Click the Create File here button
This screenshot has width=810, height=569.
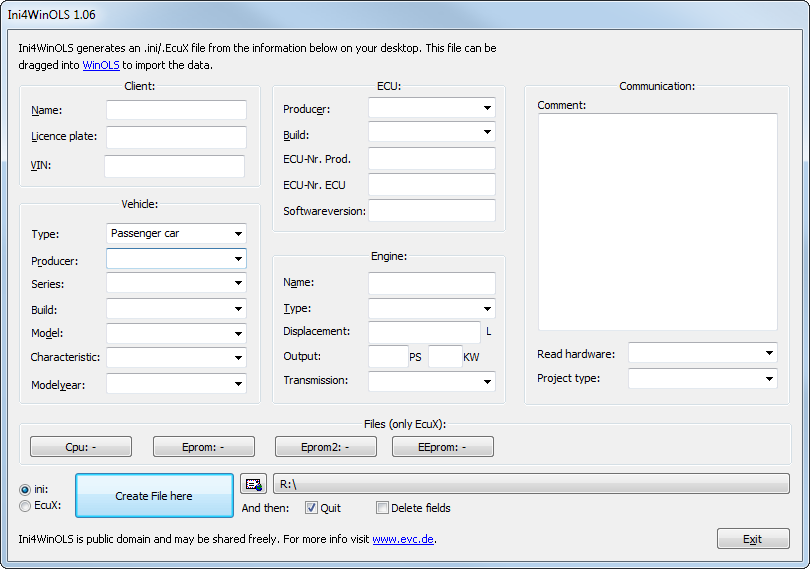tap(154, 496)
